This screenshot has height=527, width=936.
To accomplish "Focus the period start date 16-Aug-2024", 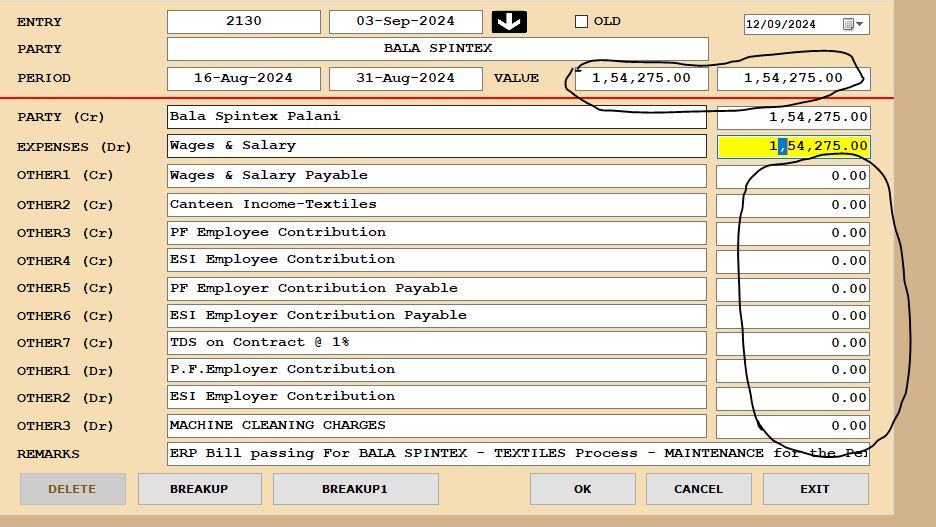I will pyautogui.click(x=243, y=78).
